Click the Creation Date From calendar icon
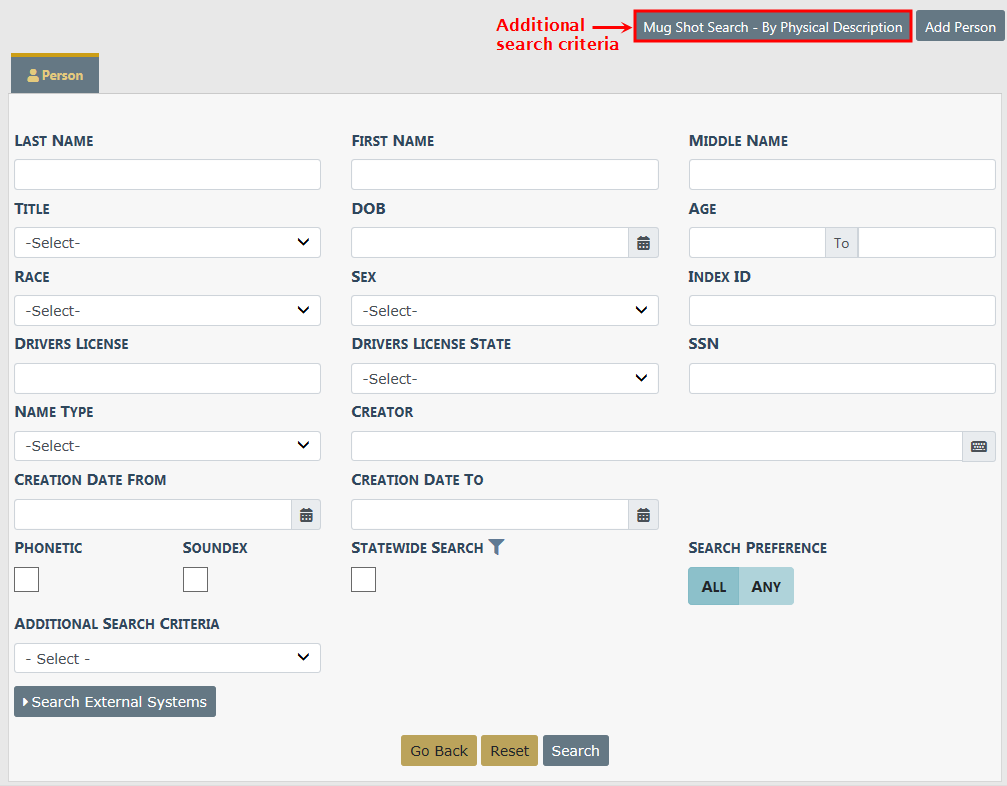The image size is (1007, 786). coord(306,515)
